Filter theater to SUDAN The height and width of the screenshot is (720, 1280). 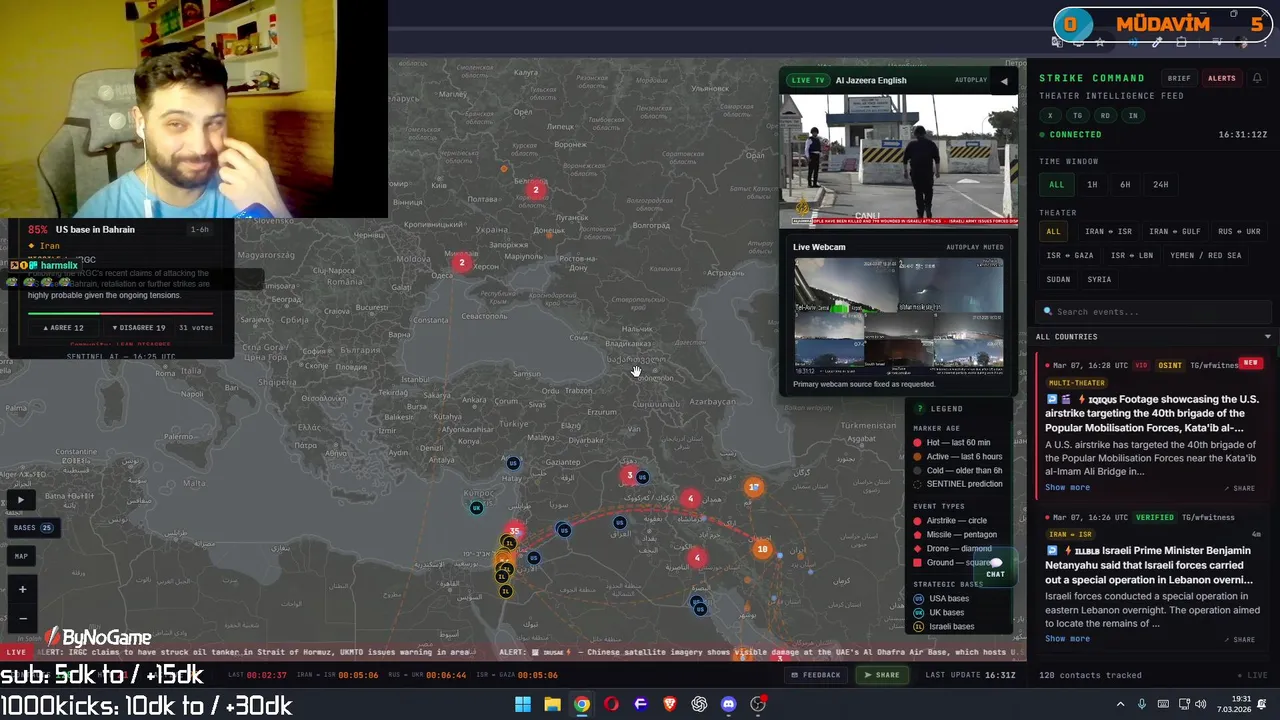1058,280
